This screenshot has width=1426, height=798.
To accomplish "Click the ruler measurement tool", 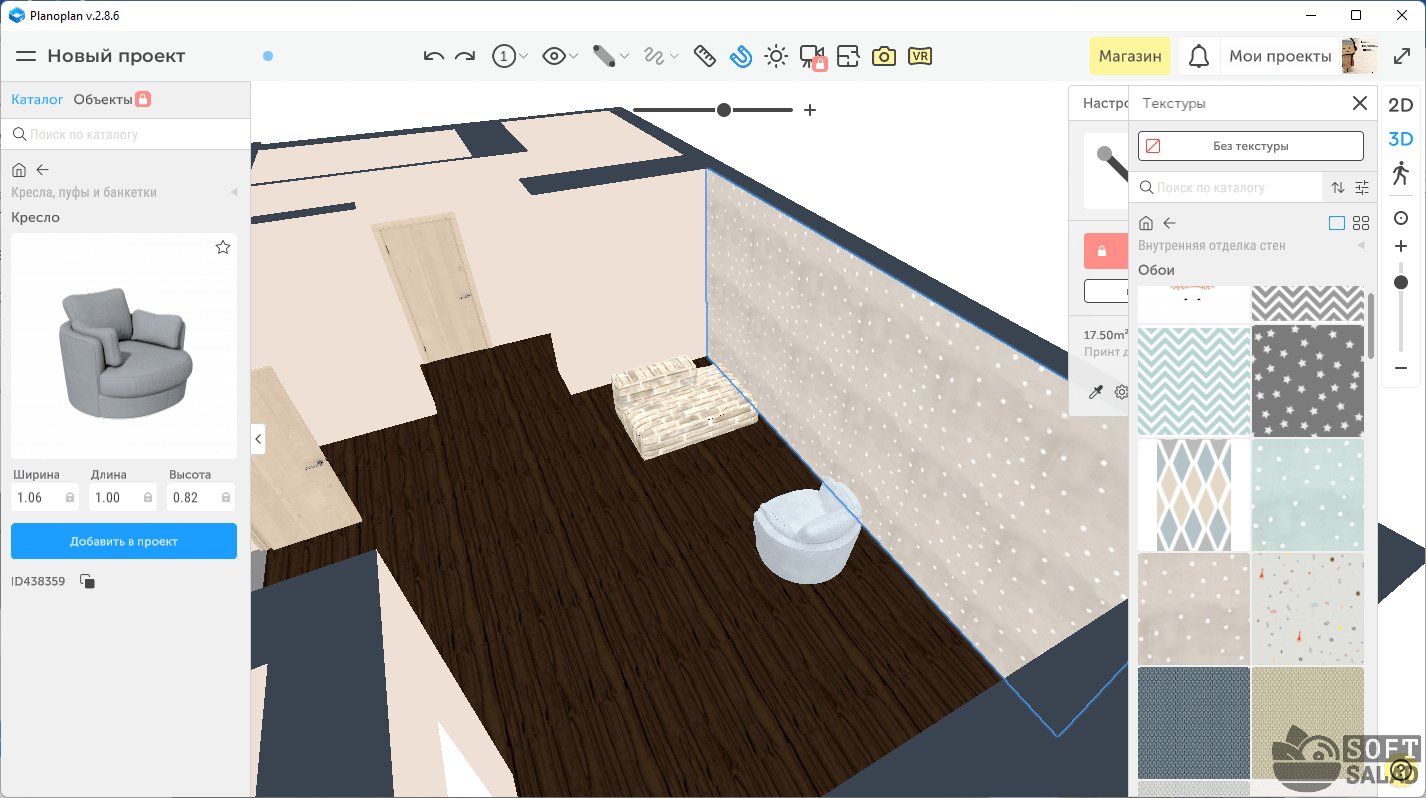I will (704, 56).
